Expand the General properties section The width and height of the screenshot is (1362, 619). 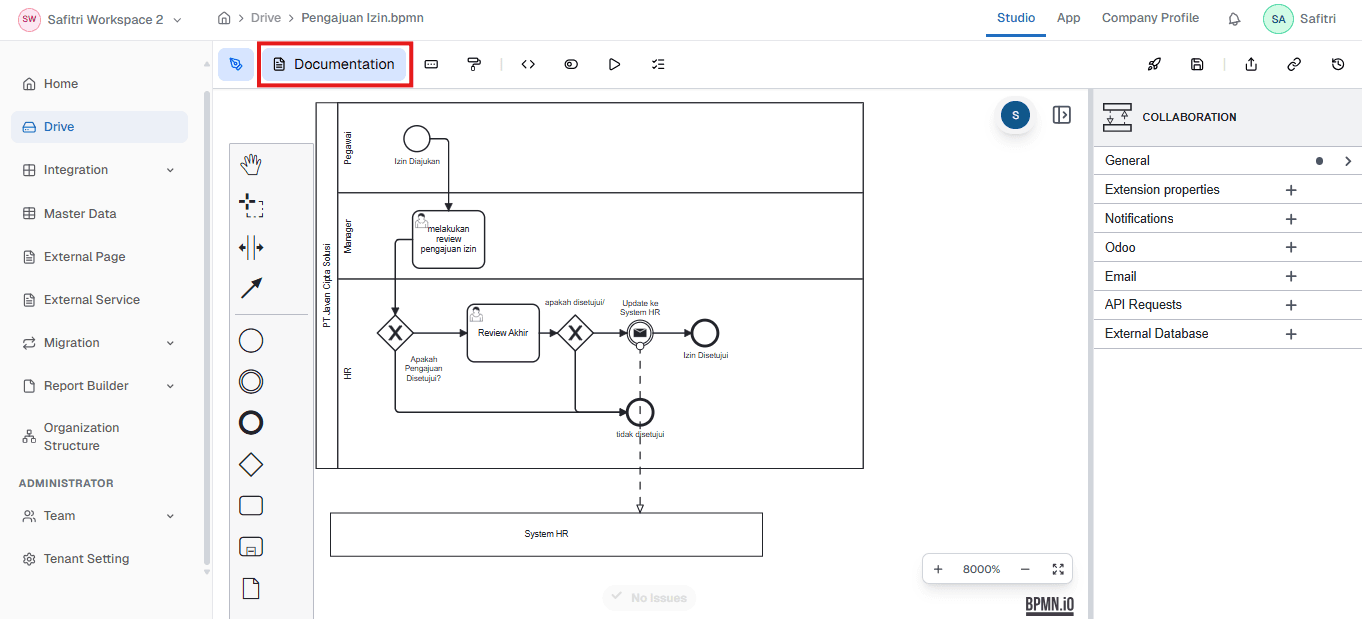(1347, 161)
